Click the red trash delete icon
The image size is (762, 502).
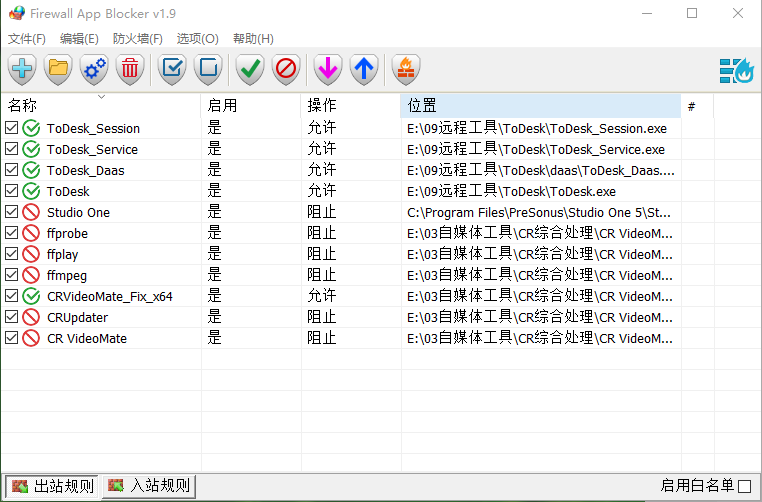130,69
